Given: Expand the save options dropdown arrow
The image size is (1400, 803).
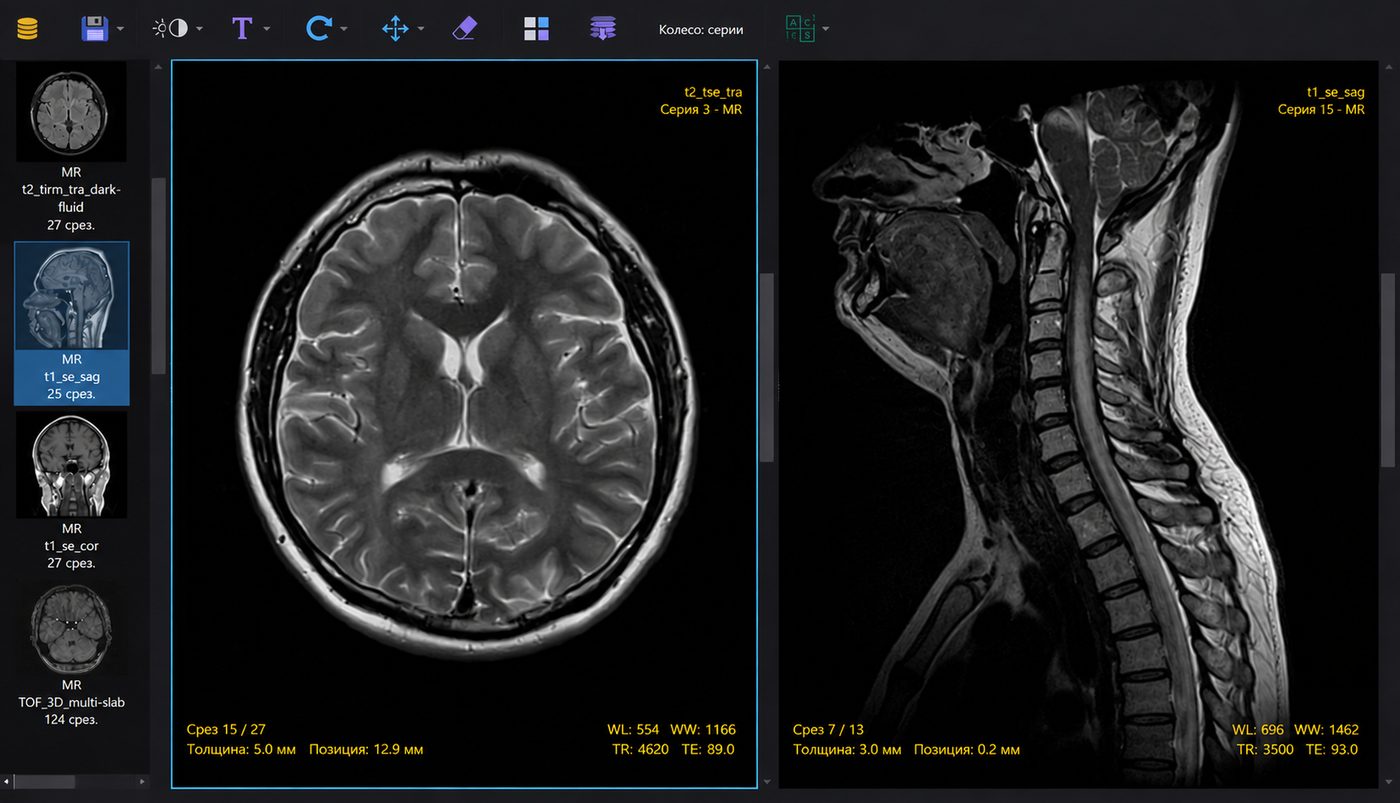Looking at the screenshot, I should (120, 29).
